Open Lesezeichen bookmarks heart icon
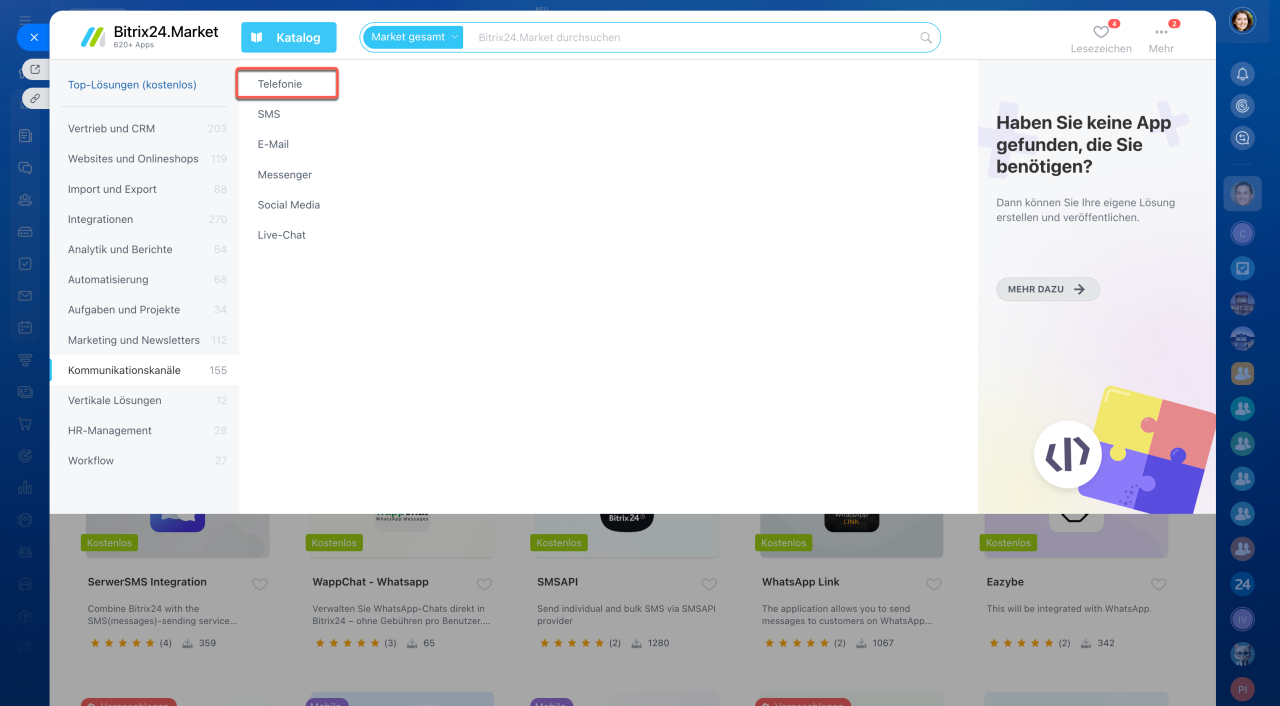1280x706 pixels. pos(1100,32)
